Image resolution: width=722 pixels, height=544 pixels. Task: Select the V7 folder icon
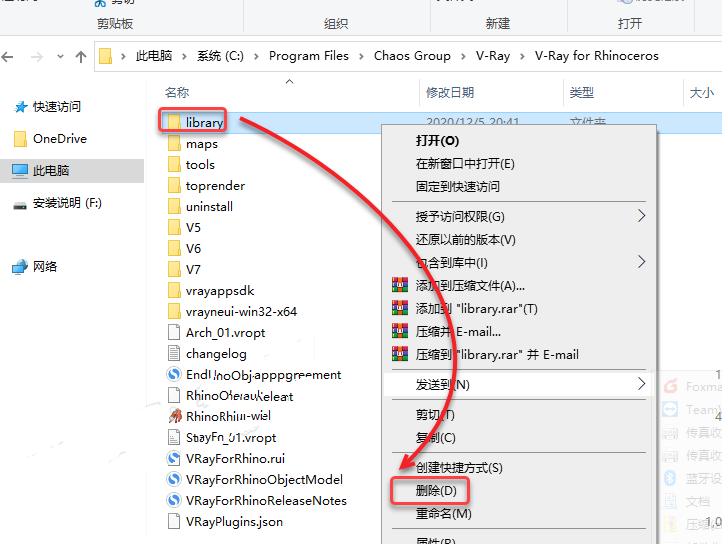coord(174,269)
